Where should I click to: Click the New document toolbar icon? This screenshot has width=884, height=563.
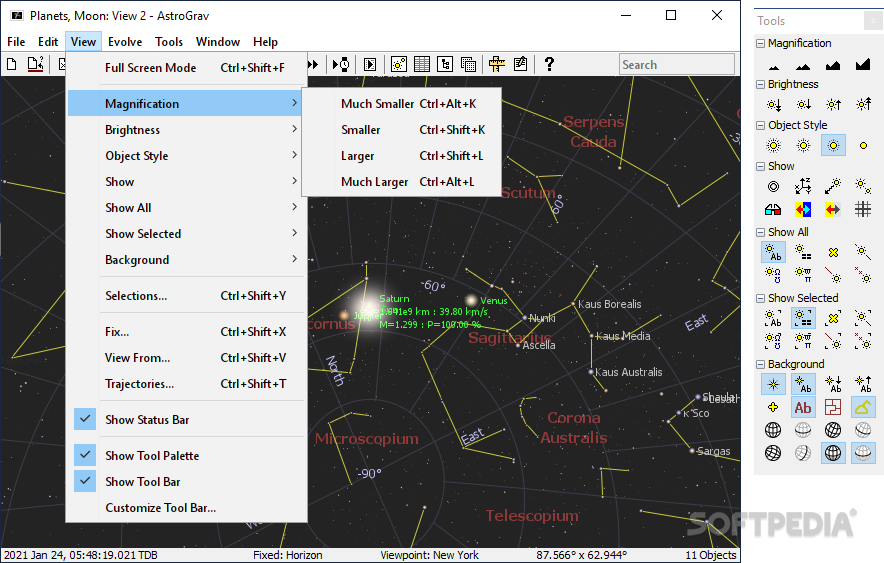pyautogui.click(x=11, y=64)
